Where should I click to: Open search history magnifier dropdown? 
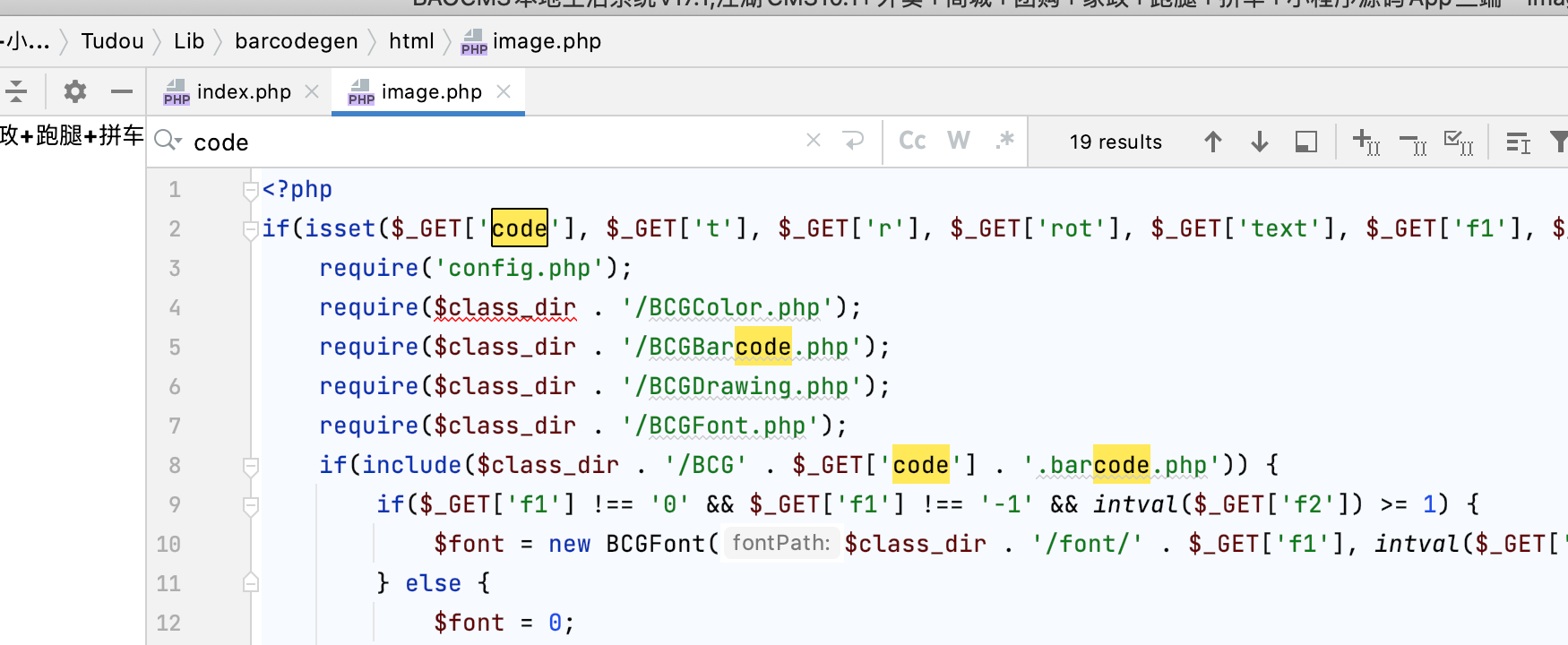pyautogui.click(x=168, y=141)
